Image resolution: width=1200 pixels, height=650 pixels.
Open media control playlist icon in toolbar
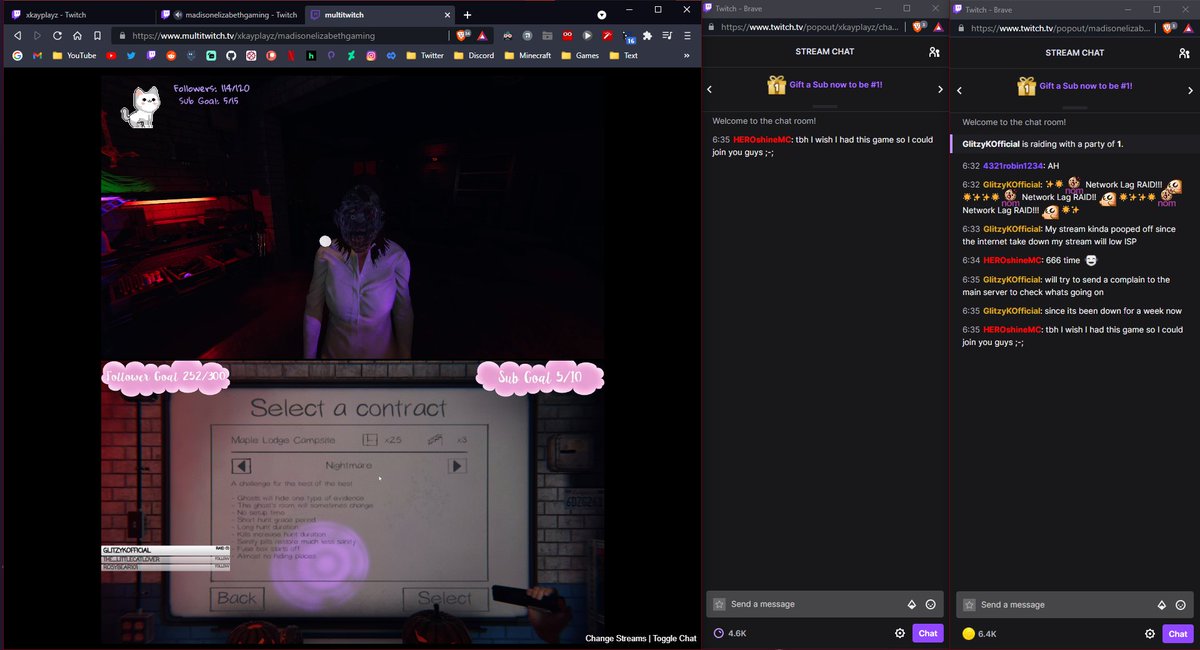pos(667,35)
